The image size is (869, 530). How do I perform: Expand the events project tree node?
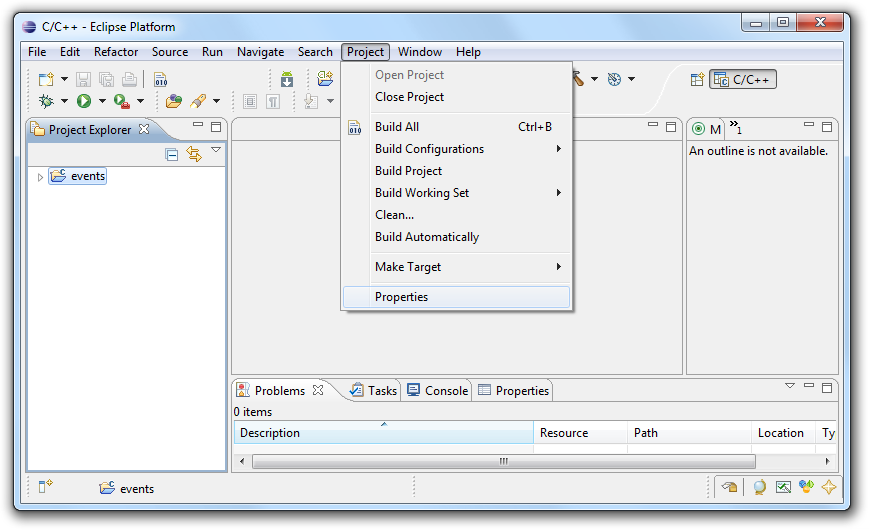coord(40,177)
